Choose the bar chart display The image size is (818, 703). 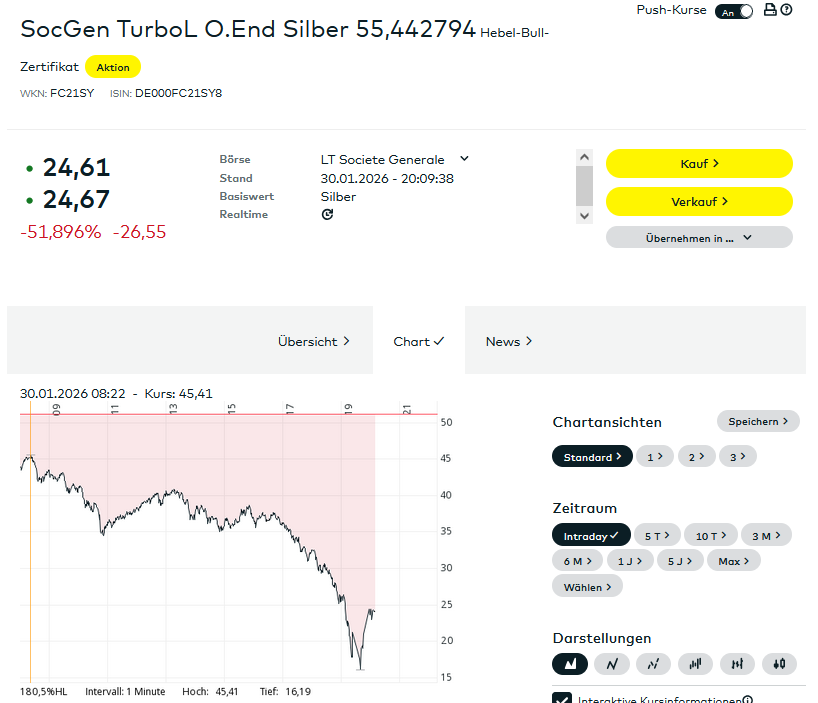coord(695,663)
